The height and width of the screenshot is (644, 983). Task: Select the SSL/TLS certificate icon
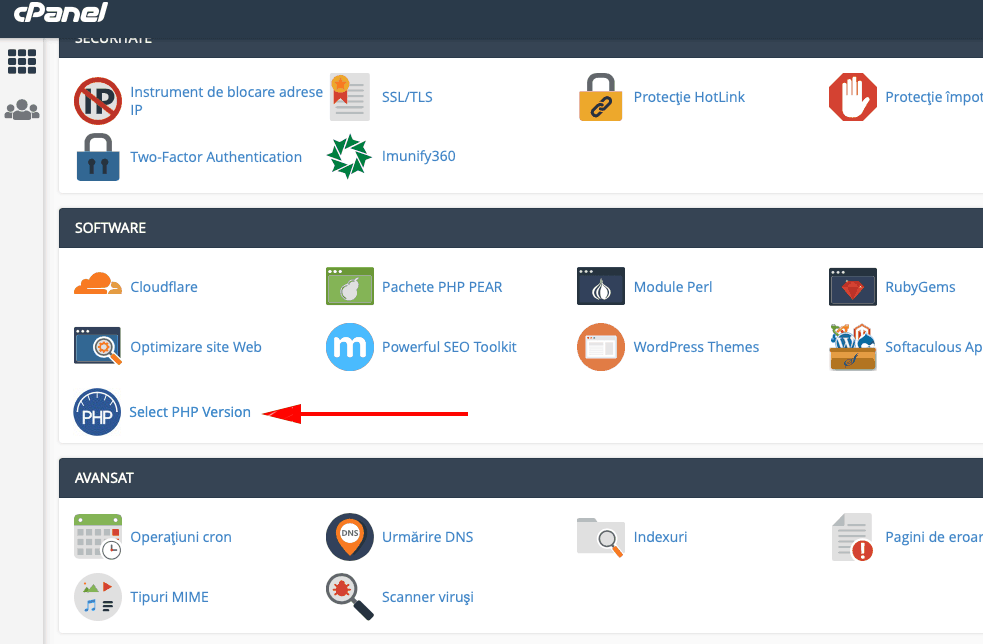pyautogui.click(x=348, y=96)
